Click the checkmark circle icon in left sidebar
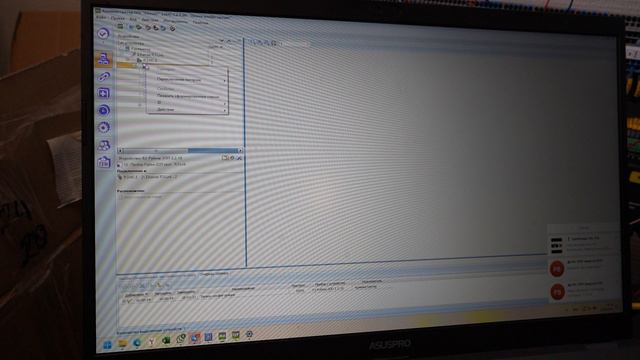 tap(103, 33)
